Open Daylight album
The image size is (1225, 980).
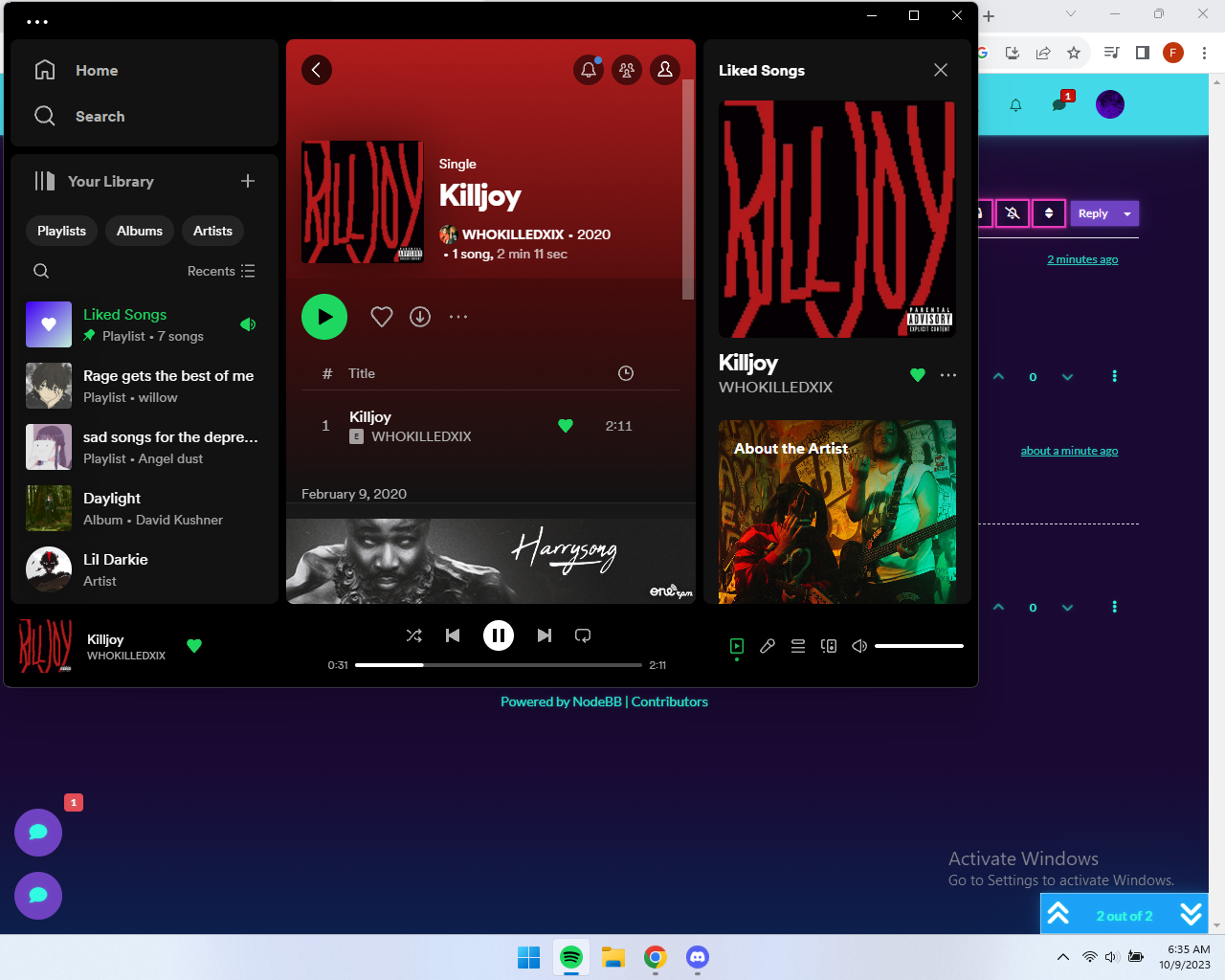click(145, 508)
